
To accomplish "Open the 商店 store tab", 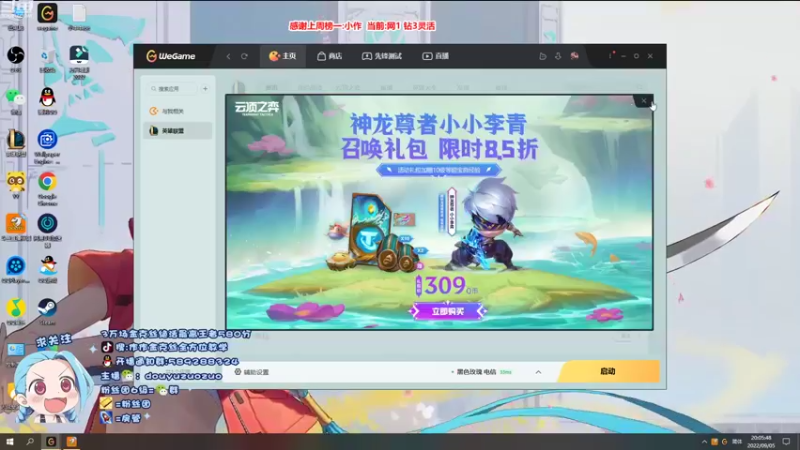I will (x=330, y=56).
